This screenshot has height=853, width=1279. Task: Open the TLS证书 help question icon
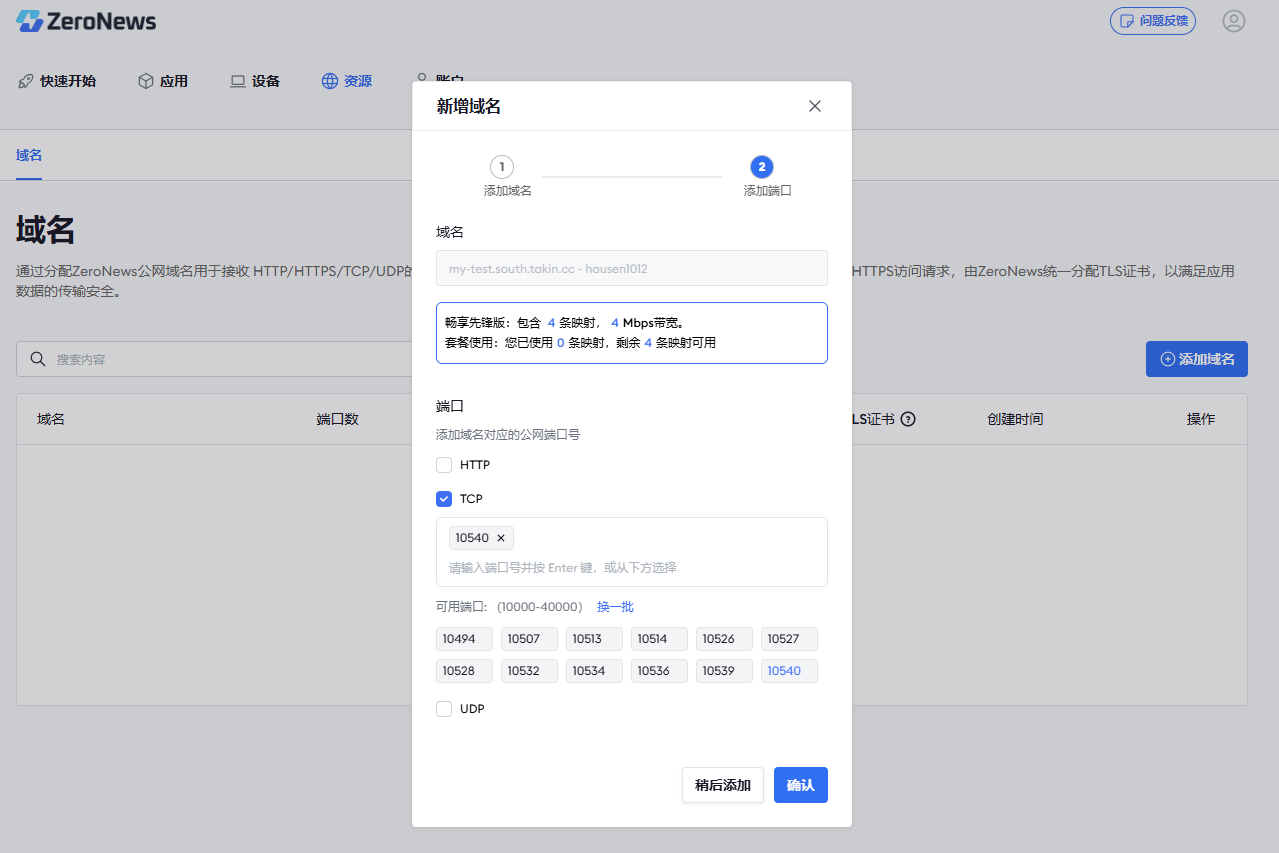tap(907, 419)
